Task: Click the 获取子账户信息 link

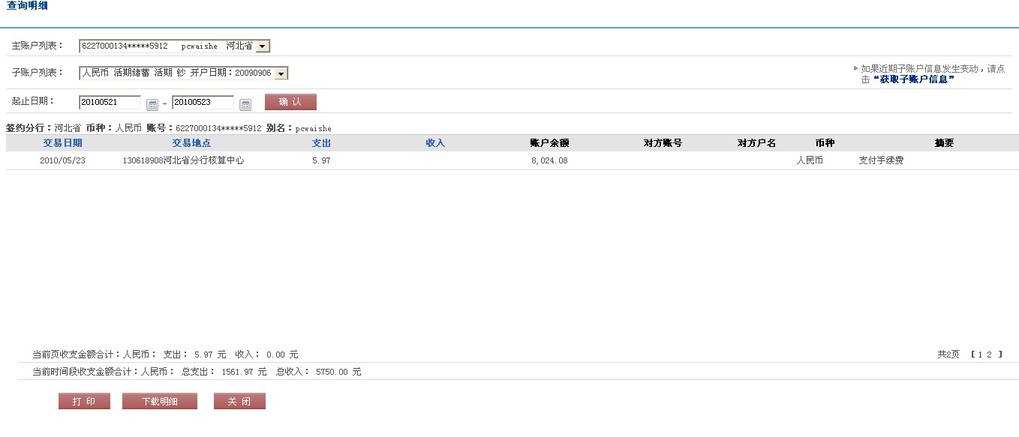Action: click(x=914, y=79)
